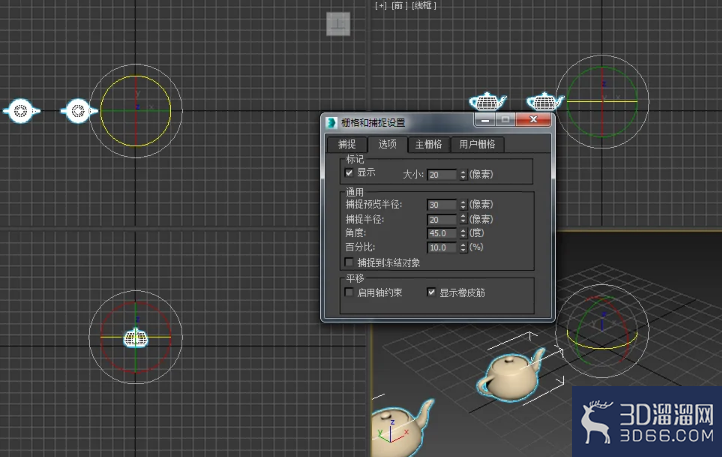Open the [+] viewport menu
Image resolution: width=722 pixels, height=457 pixels.
(x=381, y=6)
